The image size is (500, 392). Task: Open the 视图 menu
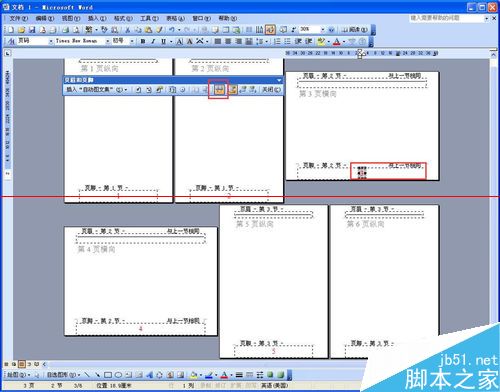[71, 18]
